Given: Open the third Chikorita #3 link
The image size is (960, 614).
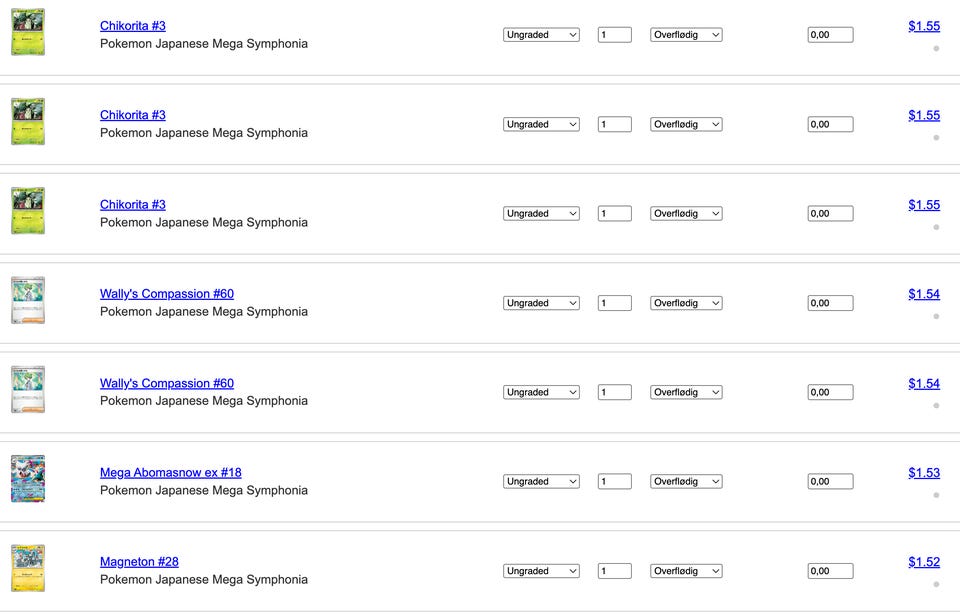Looking at the screenshot, I should 133,204.
